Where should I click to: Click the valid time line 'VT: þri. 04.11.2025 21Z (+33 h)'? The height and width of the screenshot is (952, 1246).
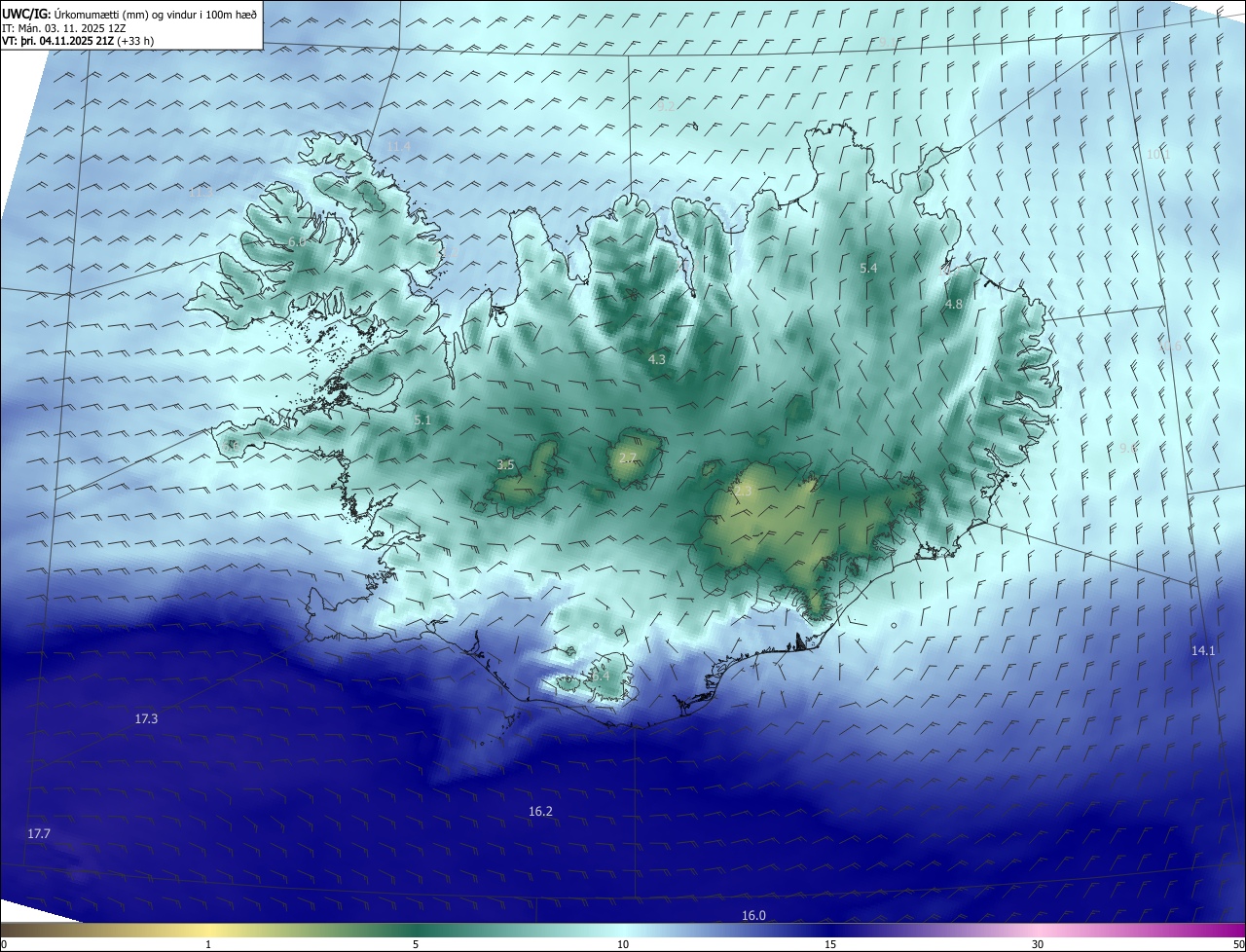(78, 41)
